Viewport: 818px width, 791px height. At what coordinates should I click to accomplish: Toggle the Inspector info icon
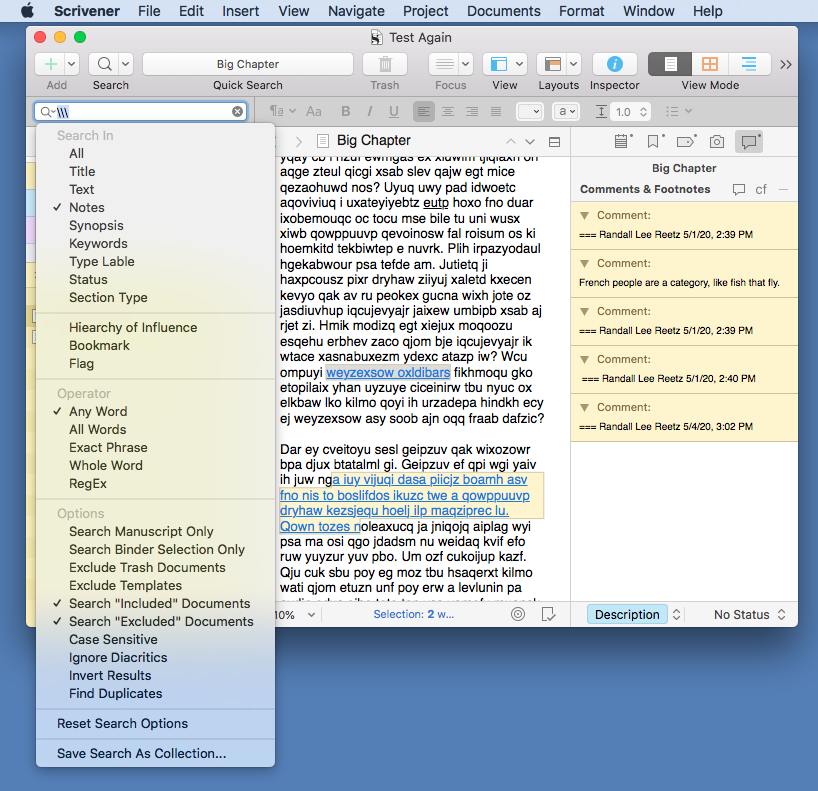[x=615, y=64]
